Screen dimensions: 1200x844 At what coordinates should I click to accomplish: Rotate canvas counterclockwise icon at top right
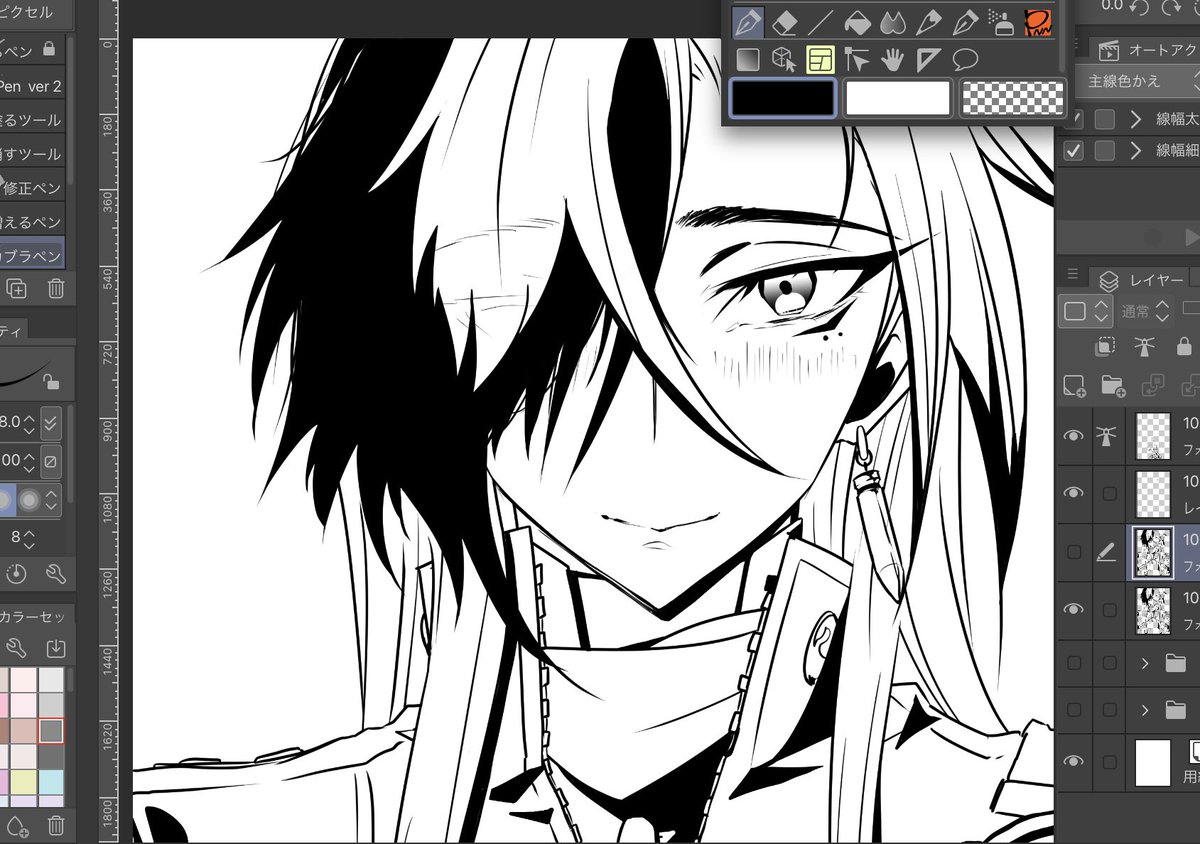tap(1139, 7)
